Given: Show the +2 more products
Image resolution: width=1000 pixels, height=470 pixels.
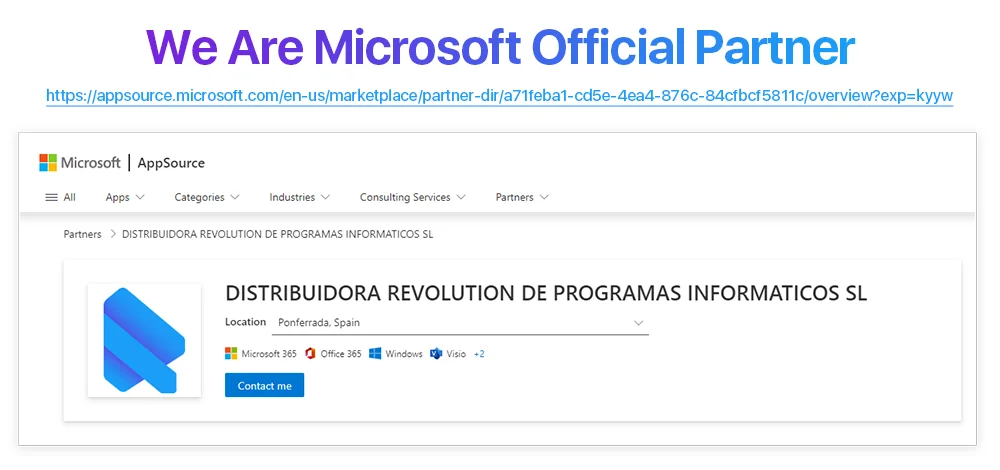Looking at the screenshot, I should 479,354.
